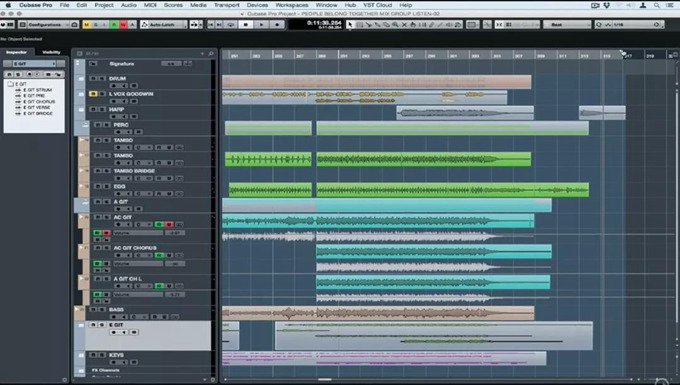Toggle global Read automation (green R)
The width and height of the screenshot is (680, 385).
(x=114, y=25)
